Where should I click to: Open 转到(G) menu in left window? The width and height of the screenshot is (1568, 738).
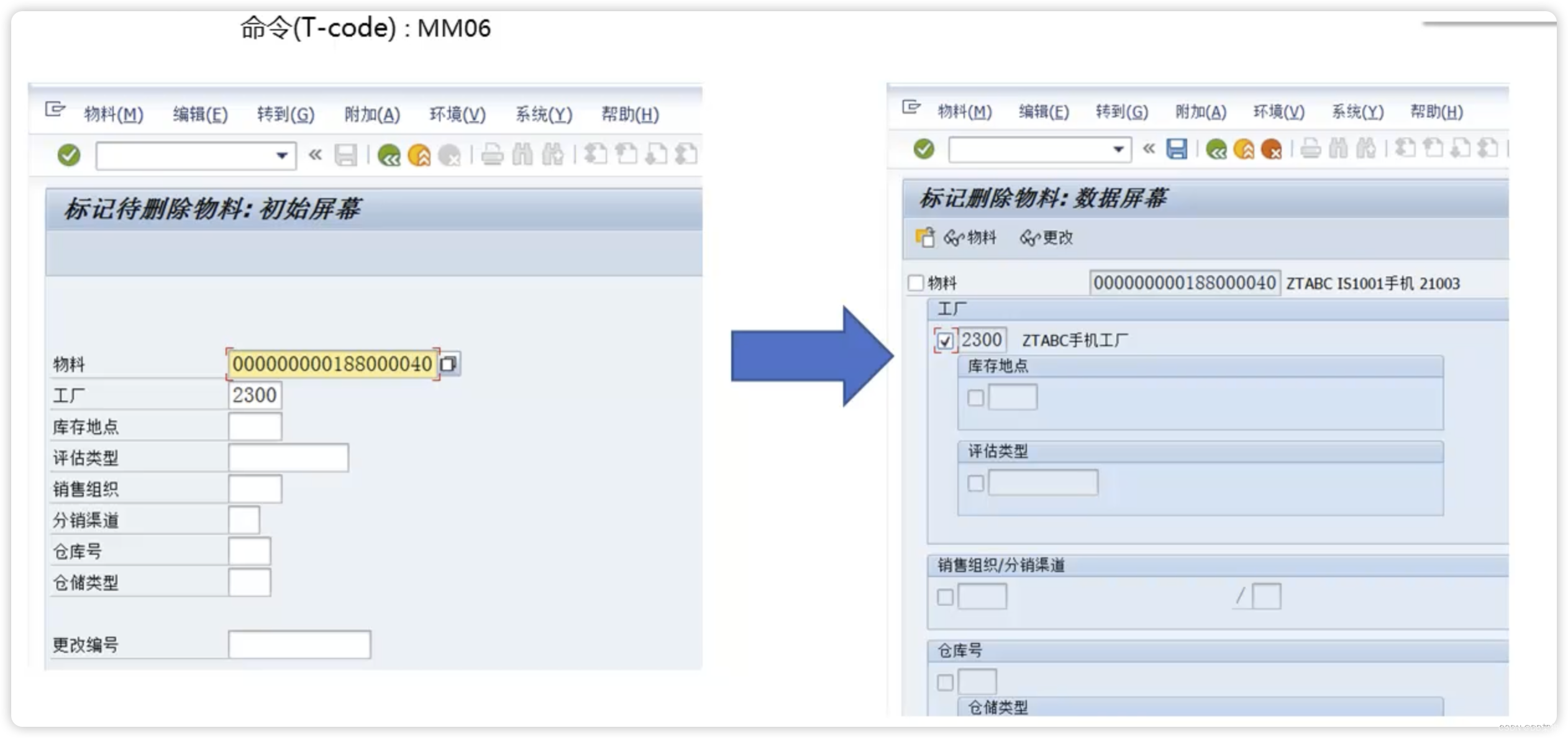(x=286, y=114)
